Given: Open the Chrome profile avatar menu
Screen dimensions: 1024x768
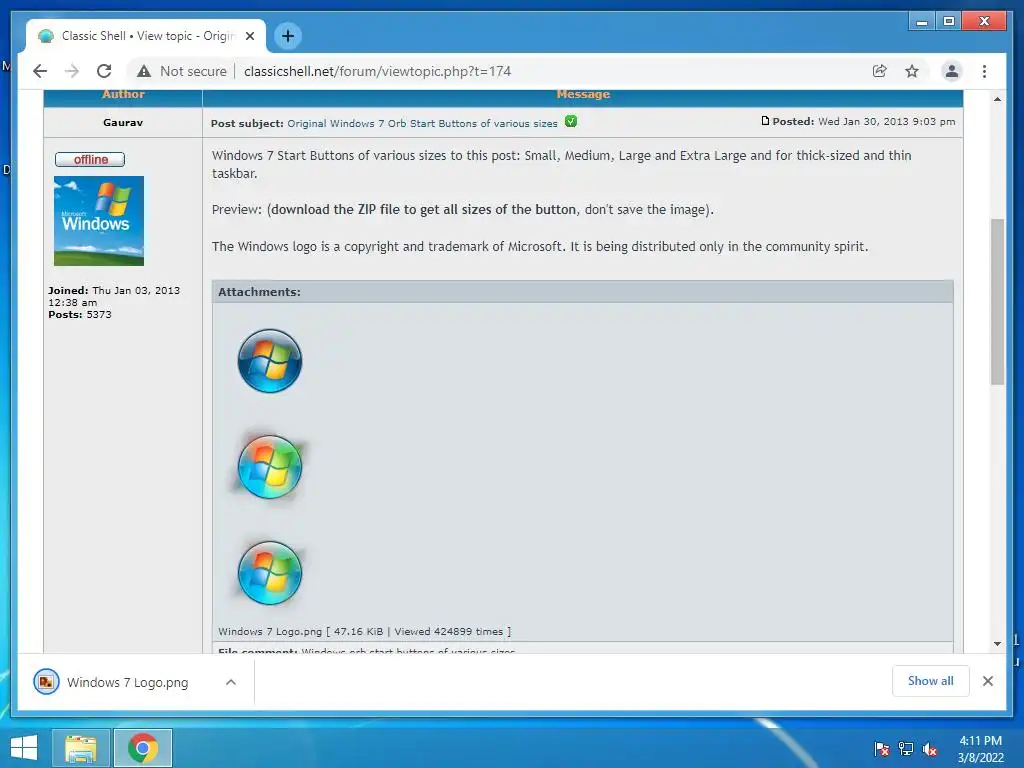Looking at the screenshot, I should pyautogui.click(x=952, y=71).
